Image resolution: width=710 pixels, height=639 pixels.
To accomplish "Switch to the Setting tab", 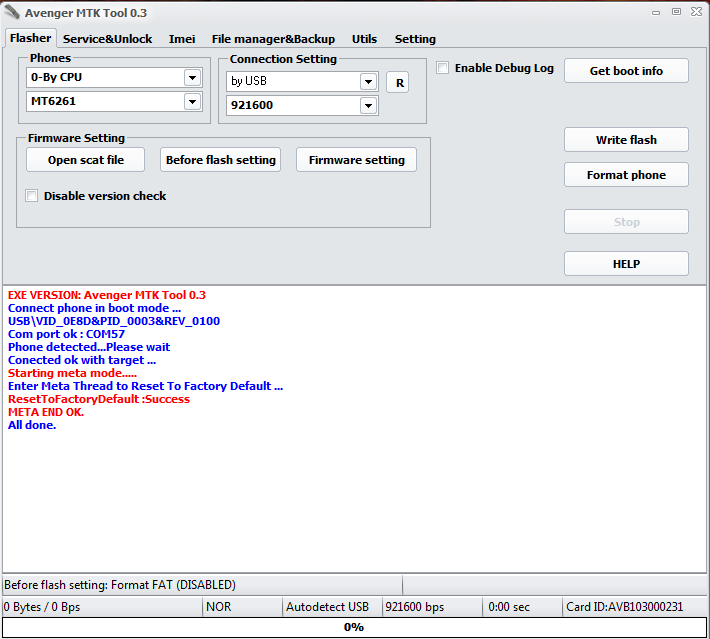I will 415,39.
